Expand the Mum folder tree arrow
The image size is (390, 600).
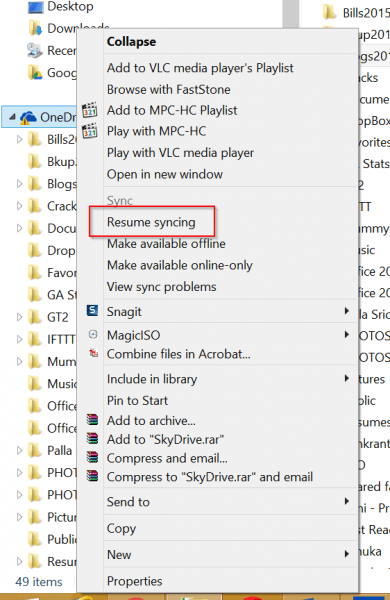pos(19,361)
